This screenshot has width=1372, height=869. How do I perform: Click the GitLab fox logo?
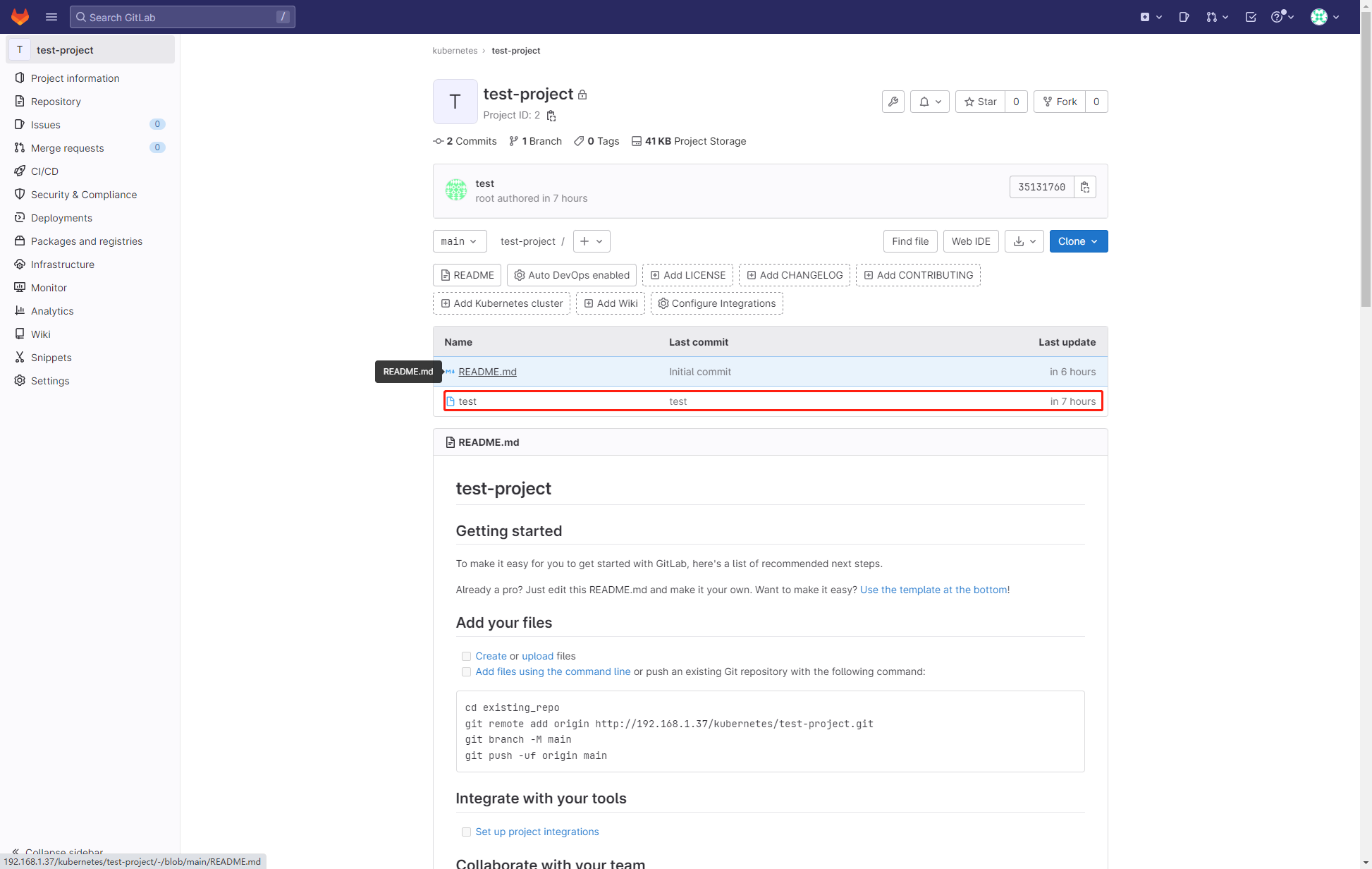pyautogui.click(x=20, y=17)
